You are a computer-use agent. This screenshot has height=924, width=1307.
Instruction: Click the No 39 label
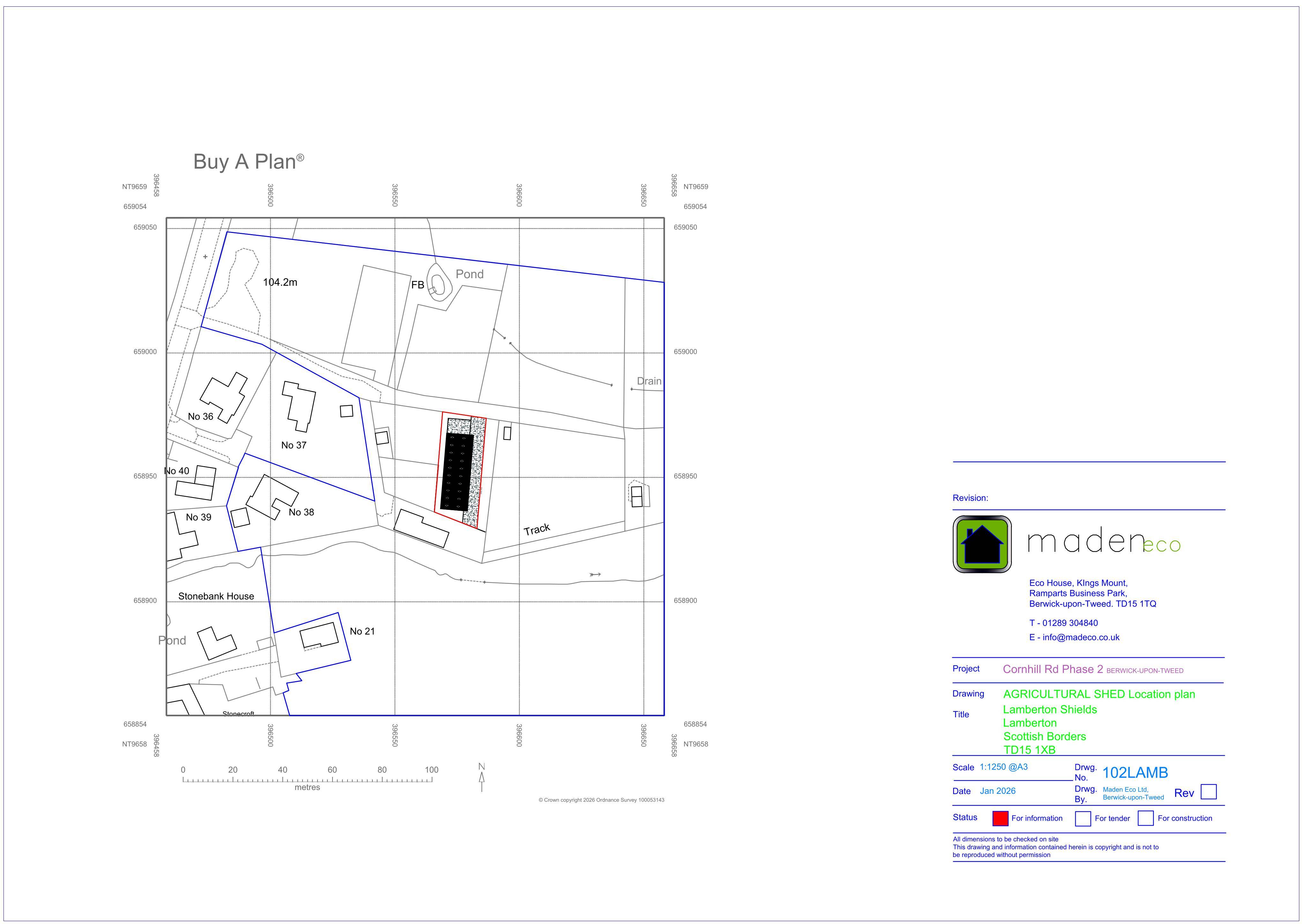(x=199, y=517)
